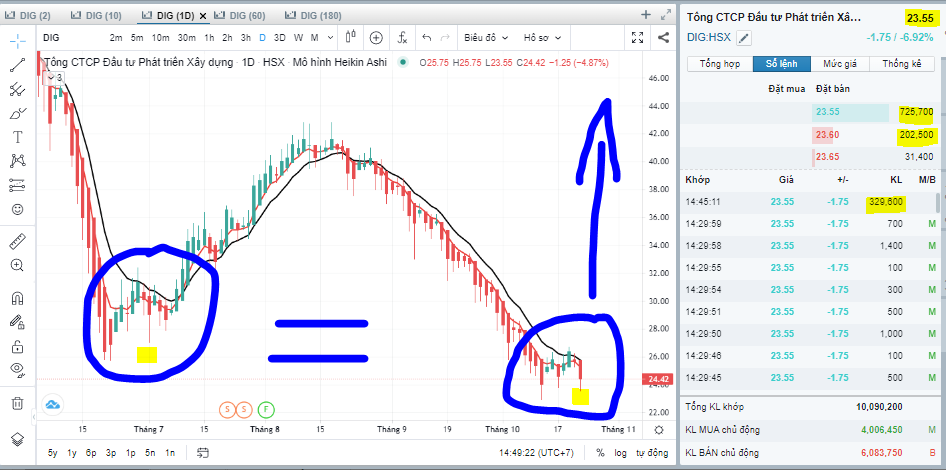Select the brush drawing tool

point(17,113)
